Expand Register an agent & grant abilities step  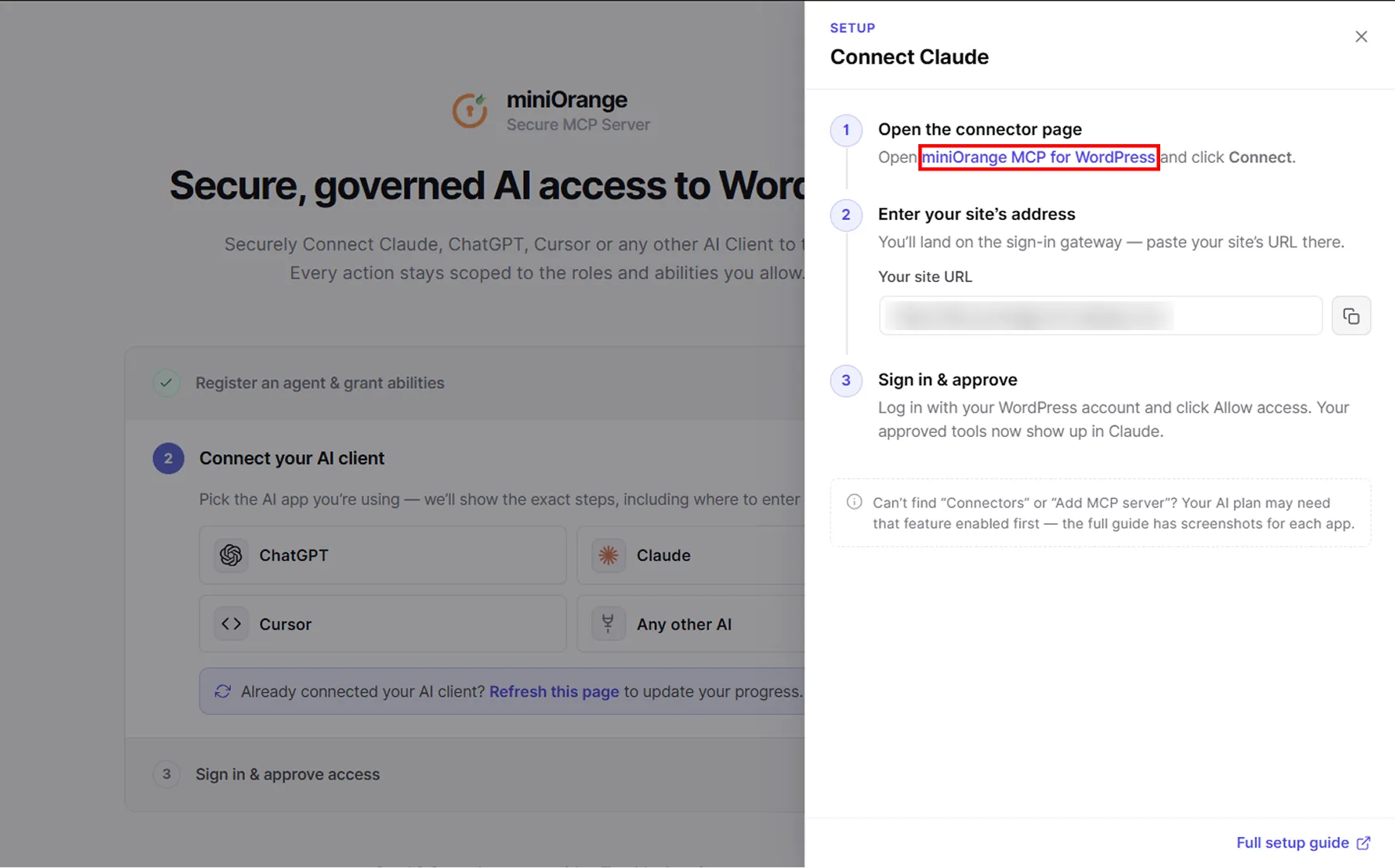pyautogui.click(x=465, y=383)
